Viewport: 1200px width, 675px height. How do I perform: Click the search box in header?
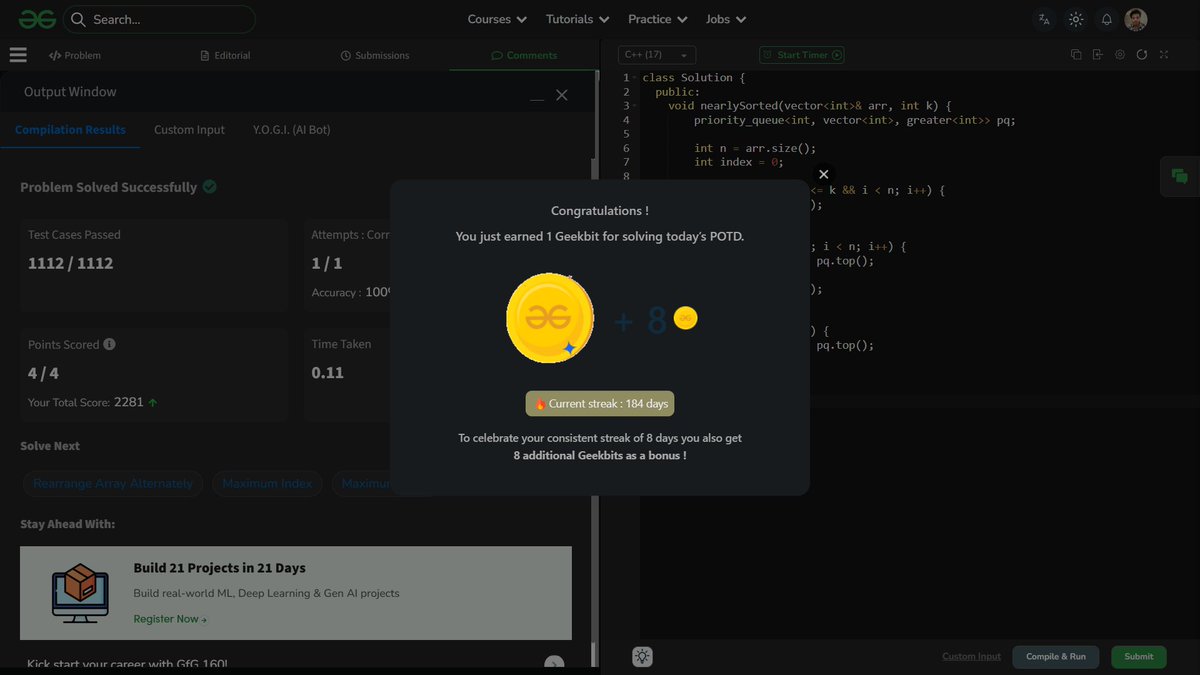click(160, 19)
